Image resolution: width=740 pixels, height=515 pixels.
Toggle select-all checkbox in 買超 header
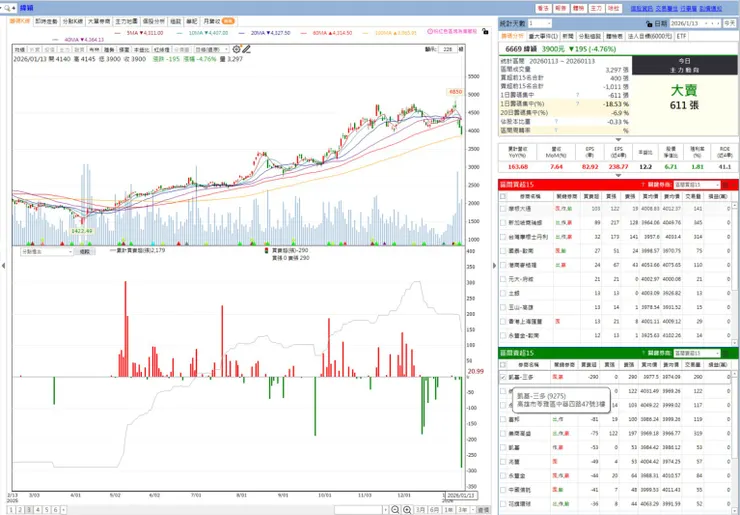point(503,196)
